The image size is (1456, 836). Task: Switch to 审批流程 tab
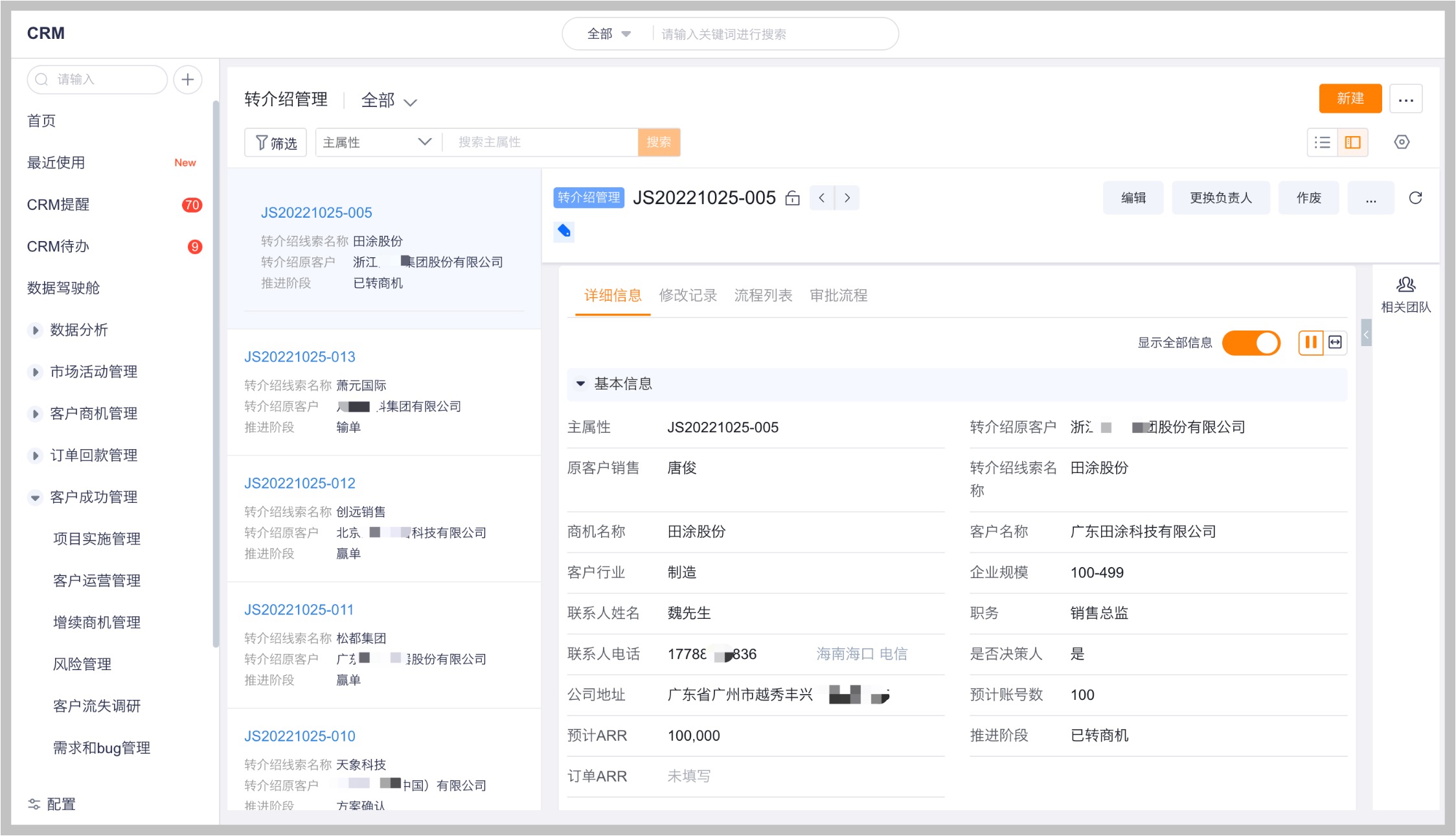[x=838, y=296]
